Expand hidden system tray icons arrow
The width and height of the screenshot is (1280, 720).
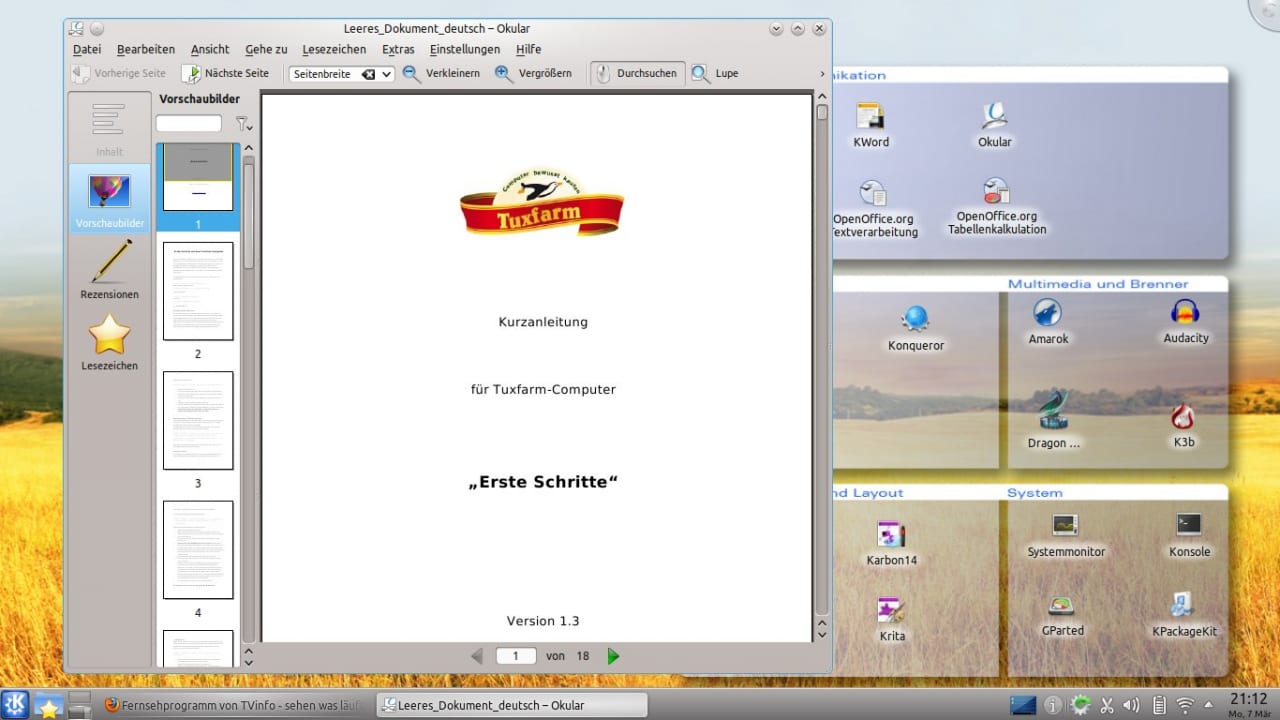(x=1208, y=704)
